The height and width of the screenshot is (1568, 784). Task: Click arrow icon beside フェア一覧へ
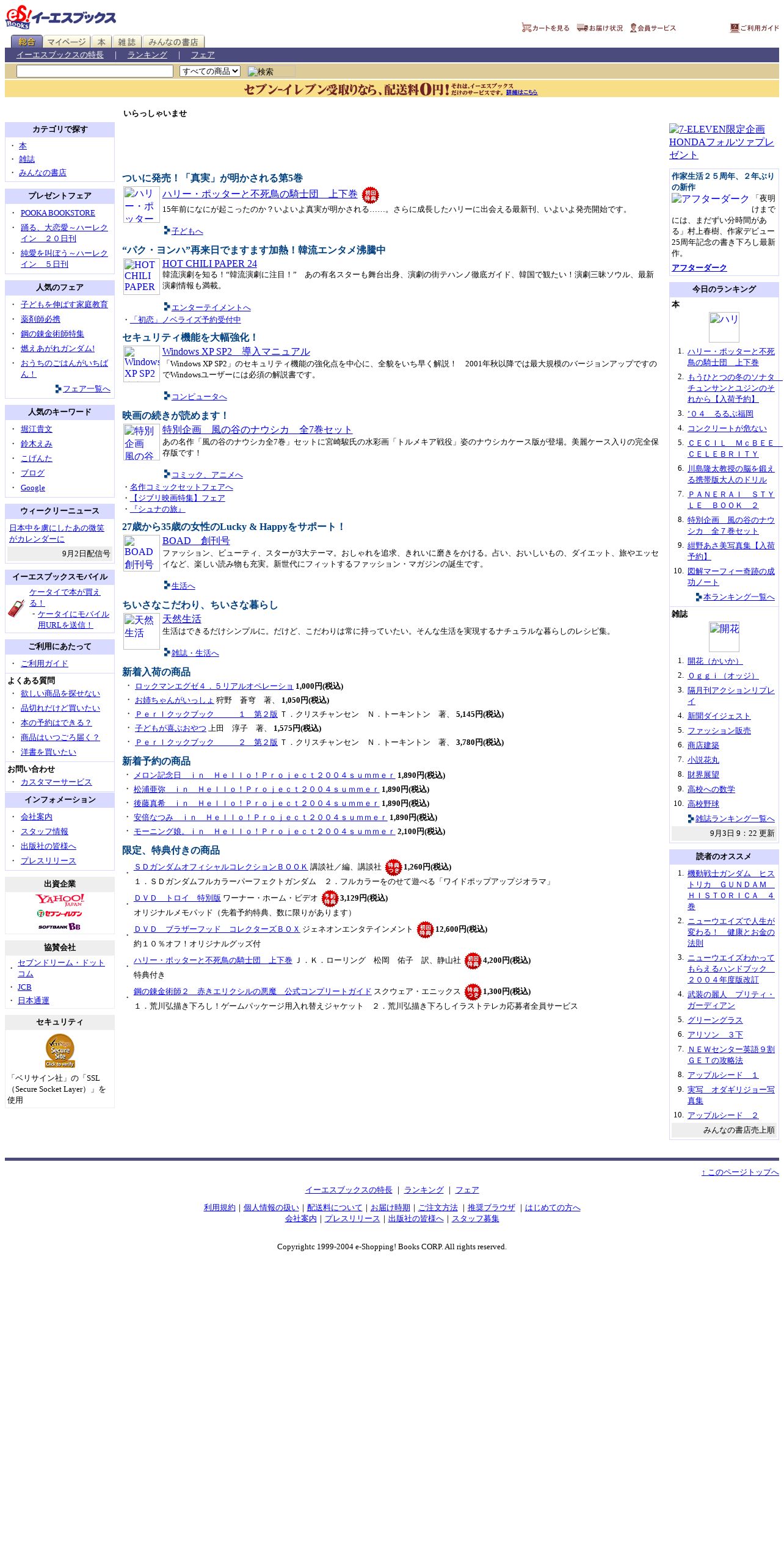pos(58,389)
